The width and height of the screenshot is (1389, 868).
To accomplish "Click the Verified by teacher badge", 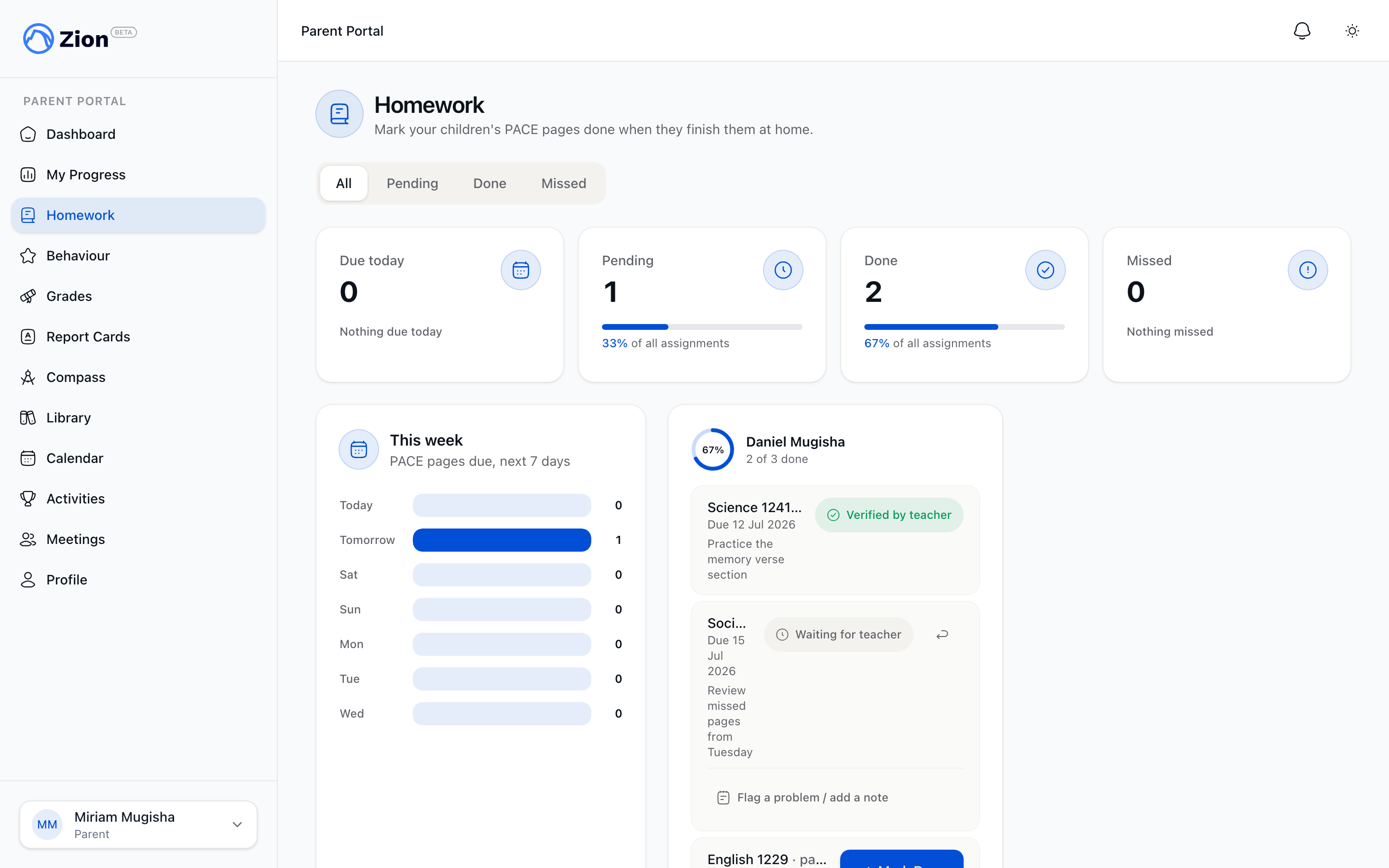I will (889, 515).
